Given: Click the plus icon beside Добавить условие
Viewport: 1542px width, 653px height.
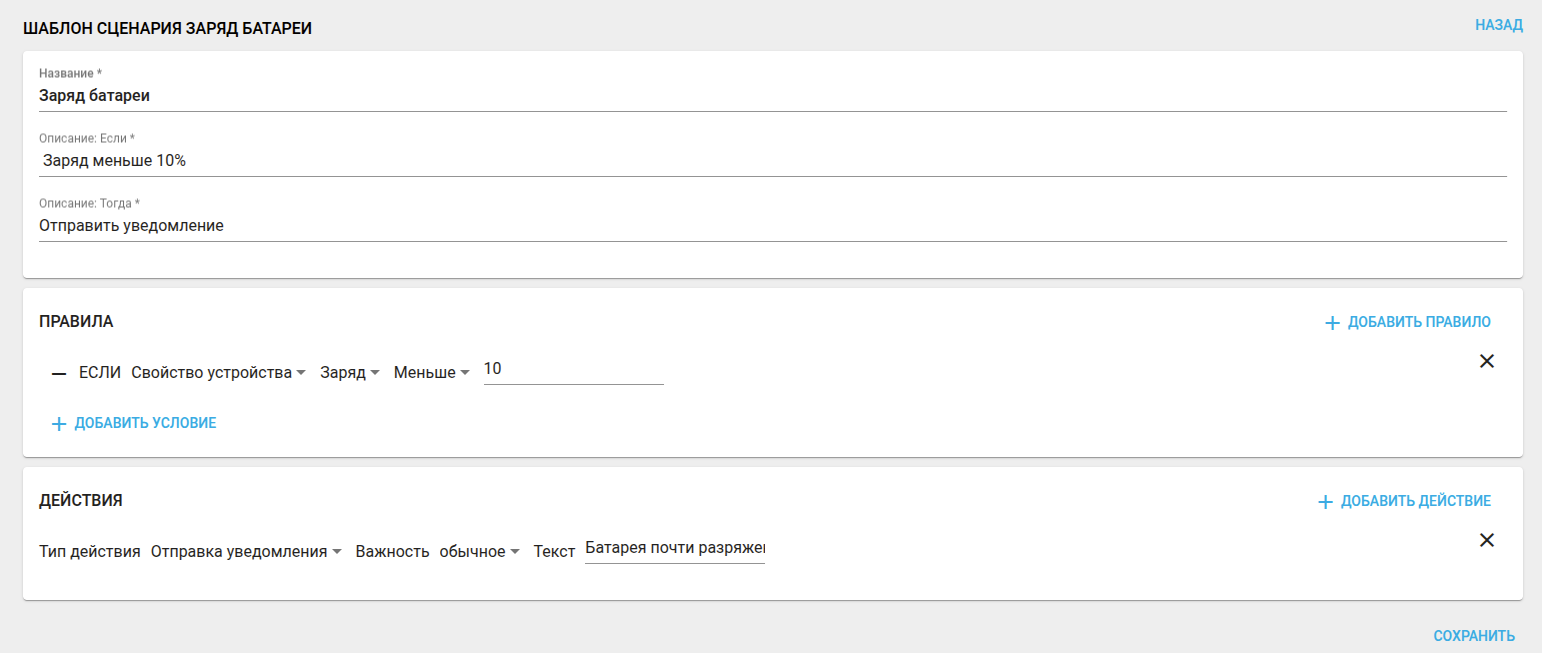Looking at the screenshot, I should coord(59,424).
